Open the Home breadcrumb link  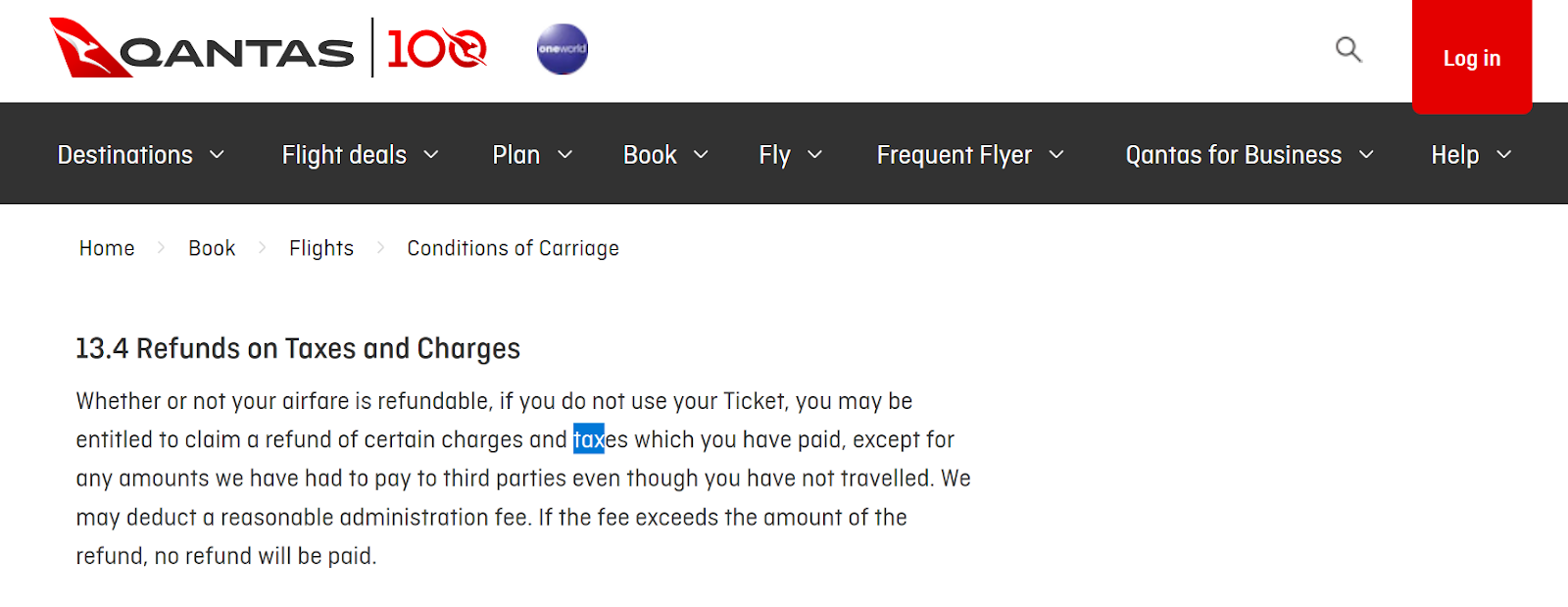coord(106,248)
